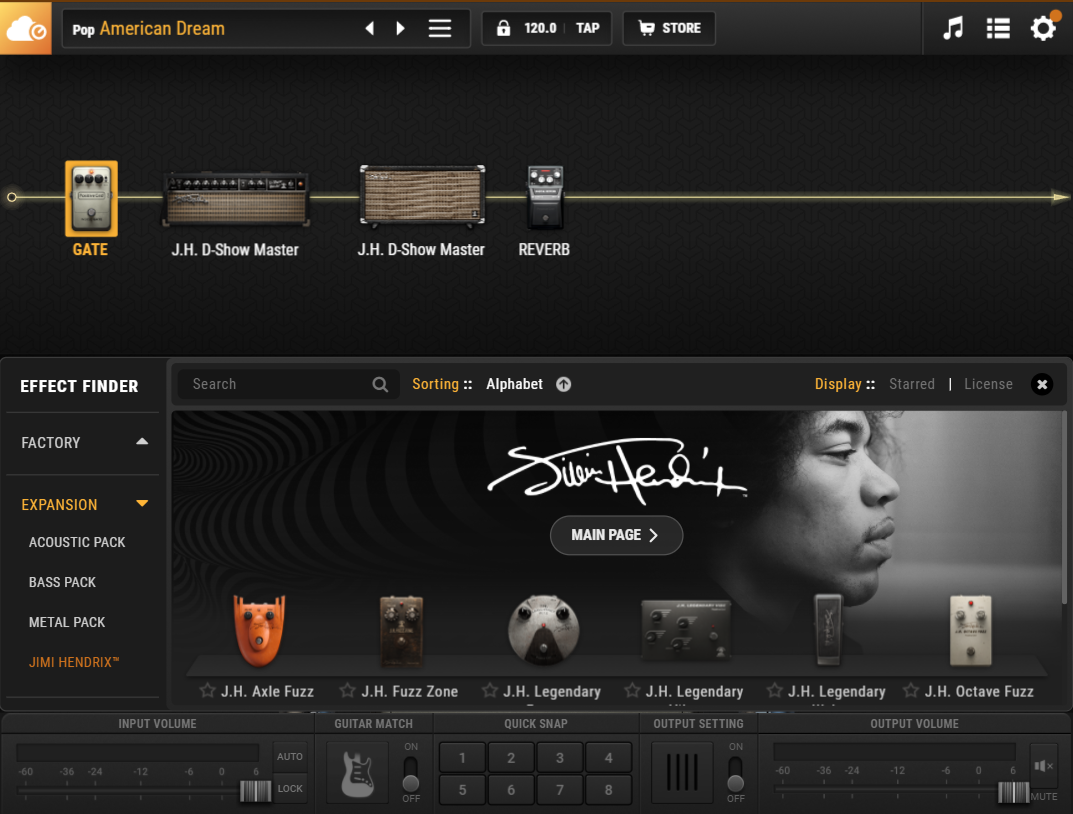Open the music note tools icon
The image size is (1073, 814).
[953, 28]
